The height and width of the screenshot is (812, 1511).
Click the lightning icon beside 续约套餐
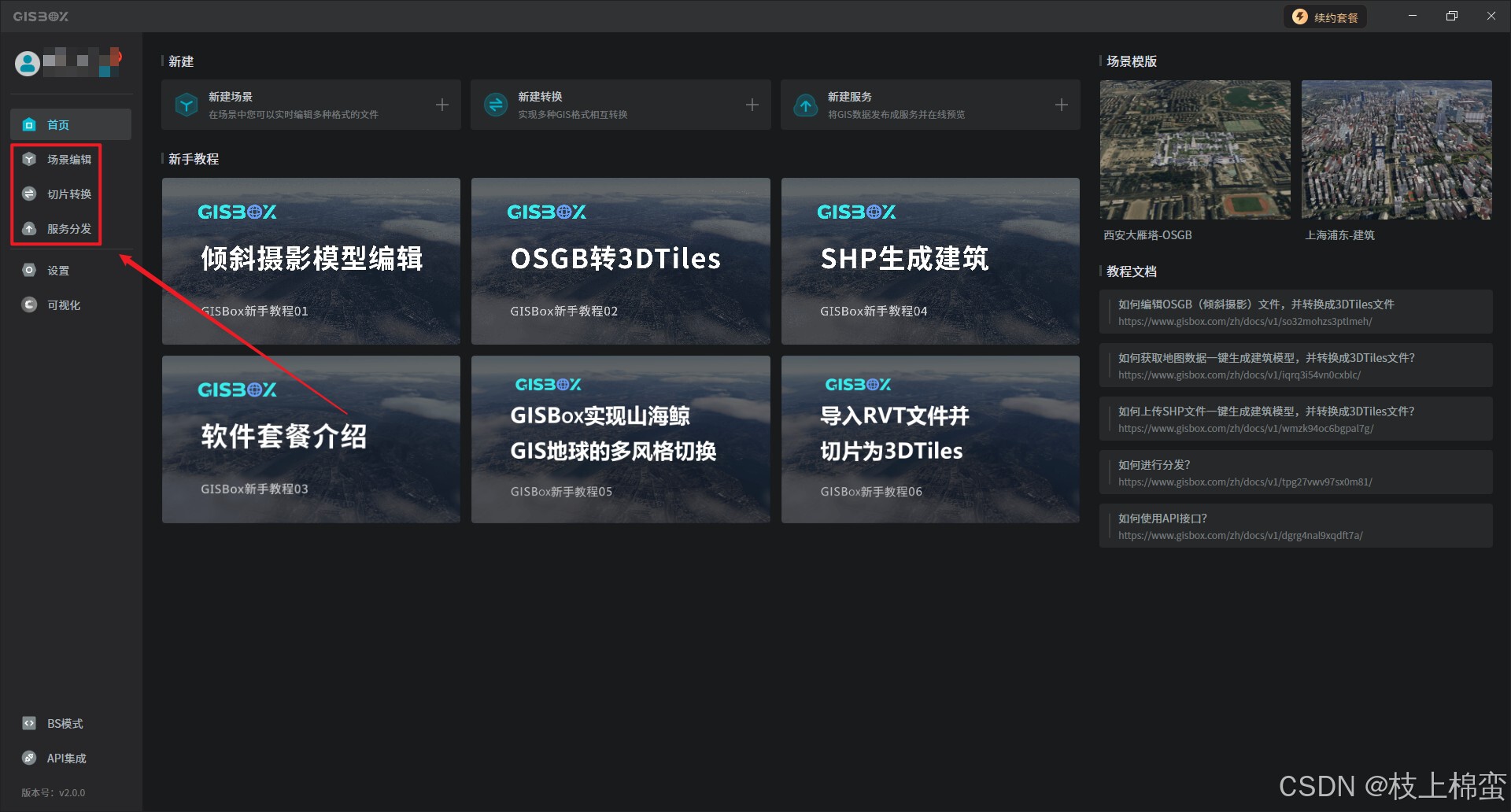tap(1300, 17)
